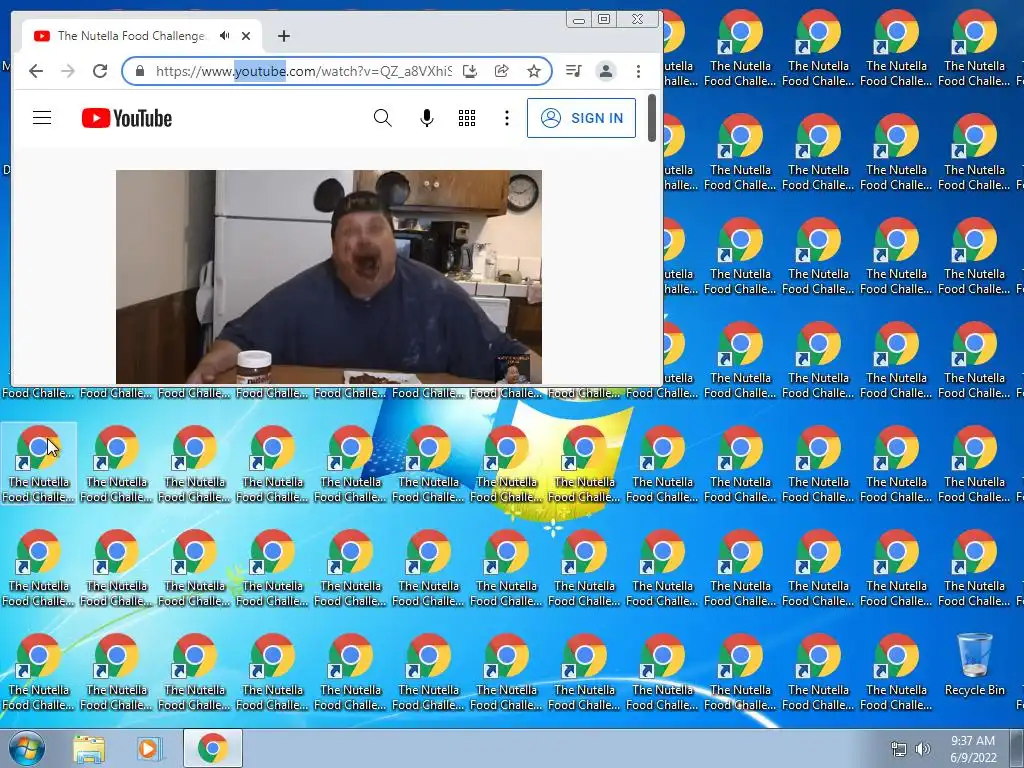Open the Chrome three-dot menu
1024x768 pixels.
coord(638,71)
